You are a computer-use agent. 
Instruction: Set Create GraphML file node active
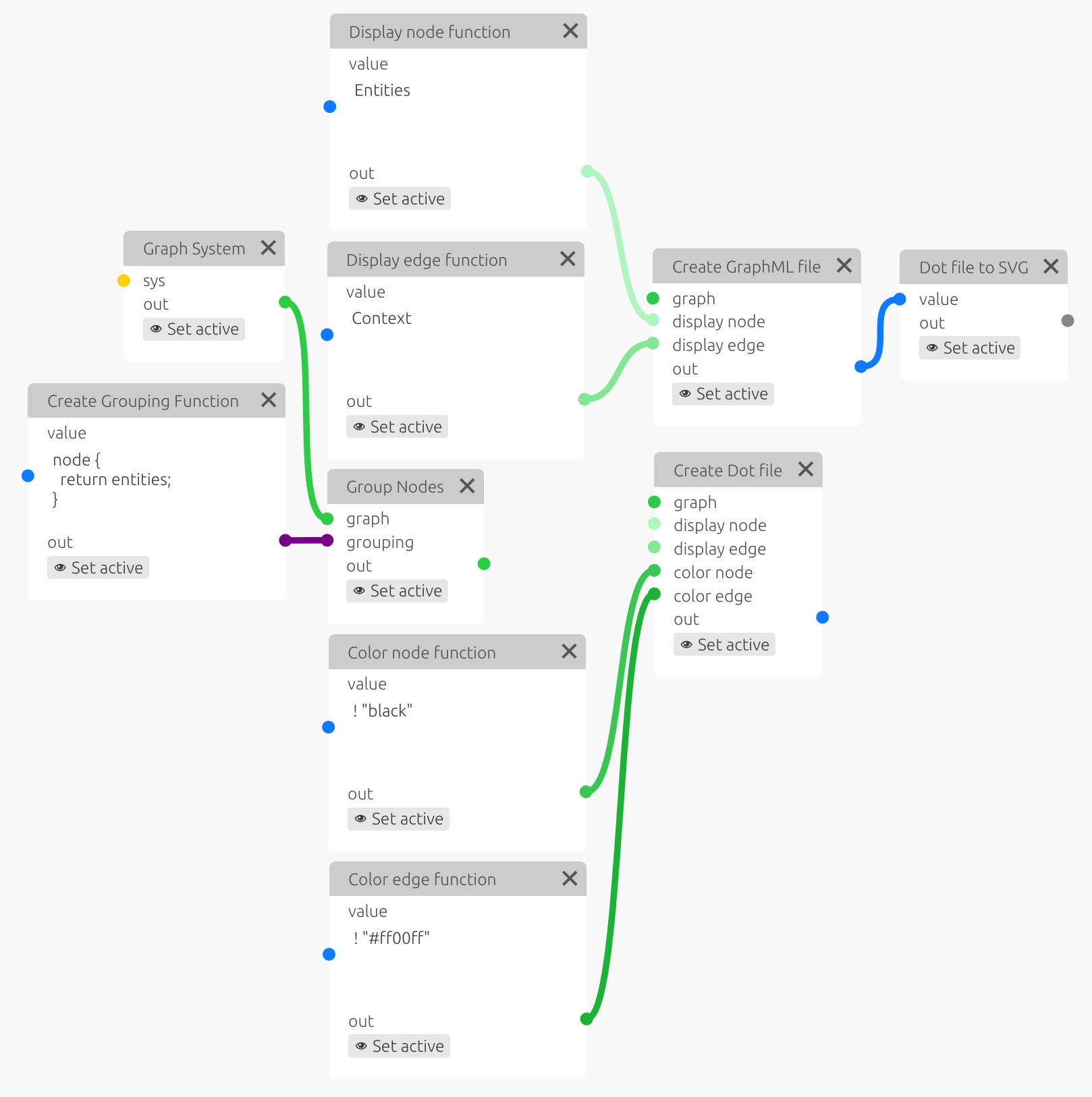pos(723,394)
